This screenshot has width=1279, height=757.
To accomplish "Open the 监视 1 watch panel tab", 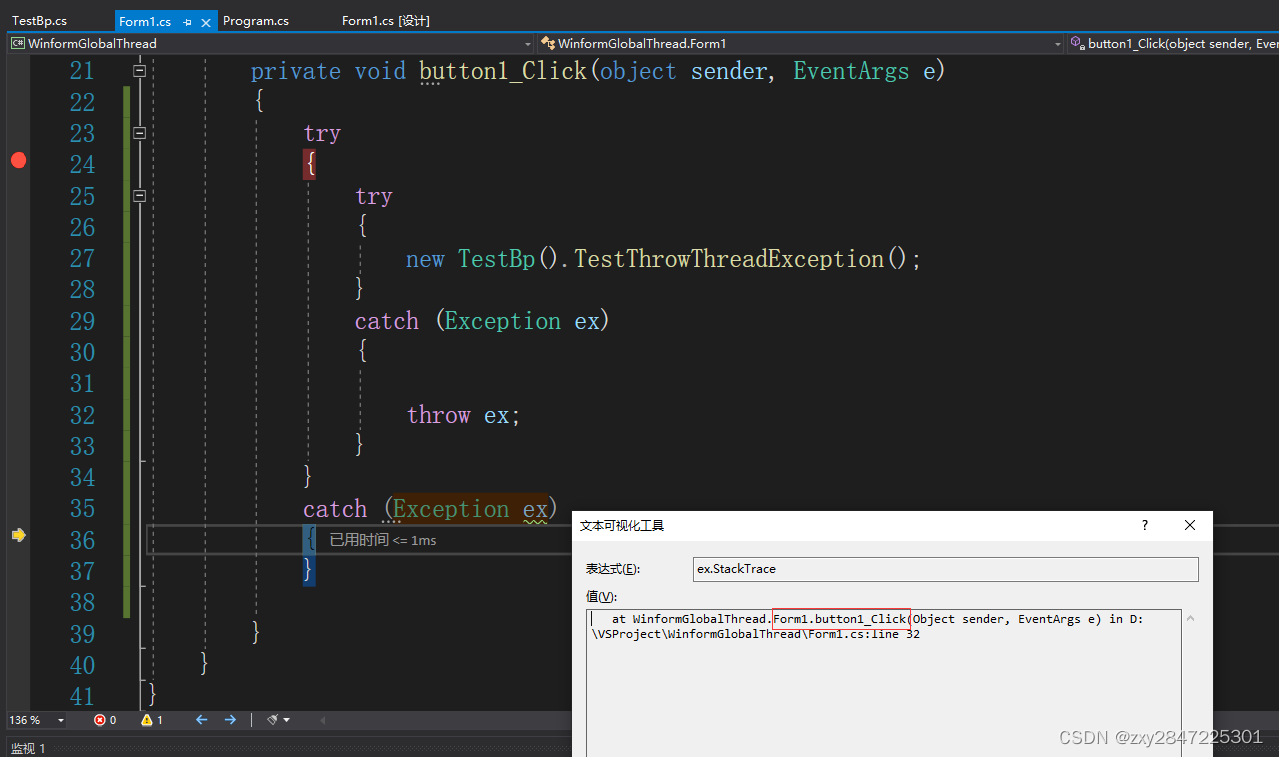I will click(28, 748).
